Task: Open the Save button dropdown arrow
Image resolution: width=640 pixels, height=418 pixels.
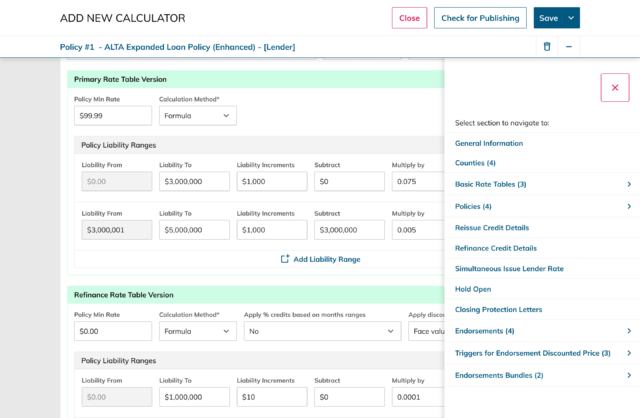Action: [571, 18]
